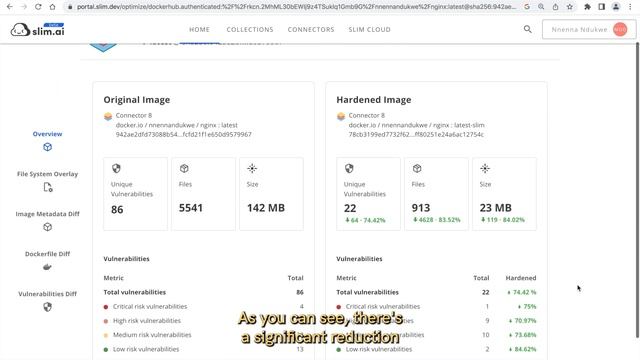Viewport: 640px width, 360px height.
Task: Click the Image Metadata Diff cube icon
Action: [47, 227]
